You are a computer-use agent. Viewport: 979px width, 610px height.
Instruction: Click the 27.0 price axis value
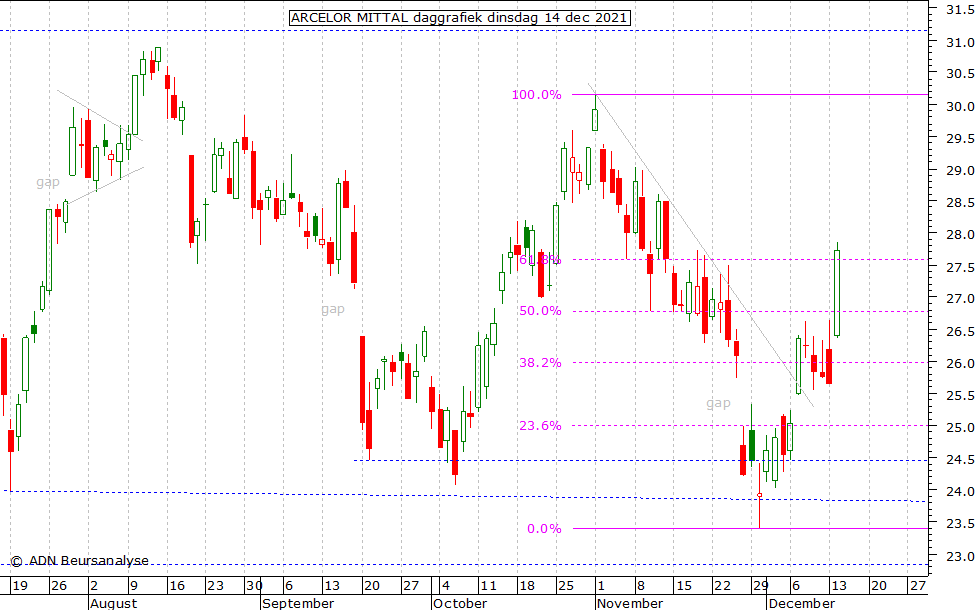(x=960, y=299)
